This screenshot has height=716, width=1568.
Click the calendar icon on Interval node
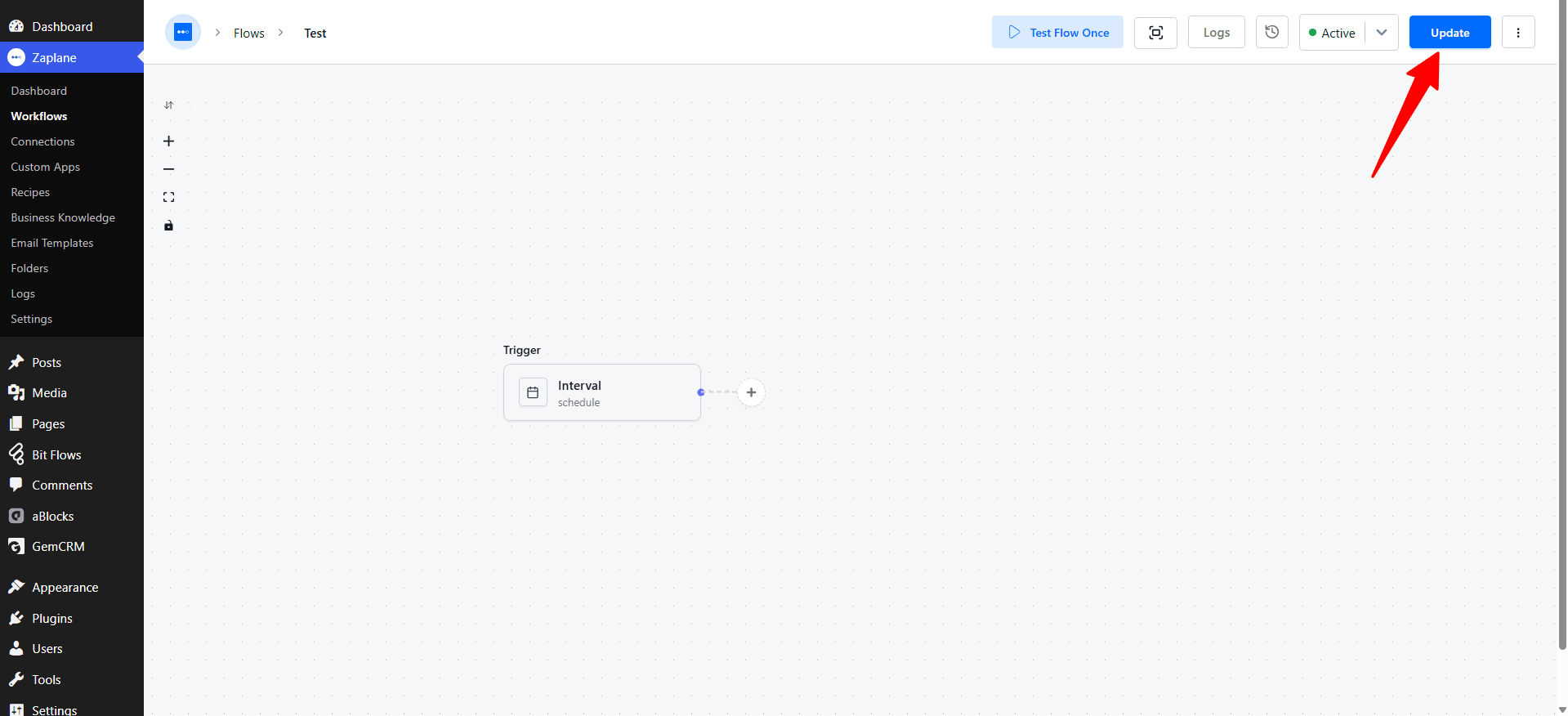533,392
